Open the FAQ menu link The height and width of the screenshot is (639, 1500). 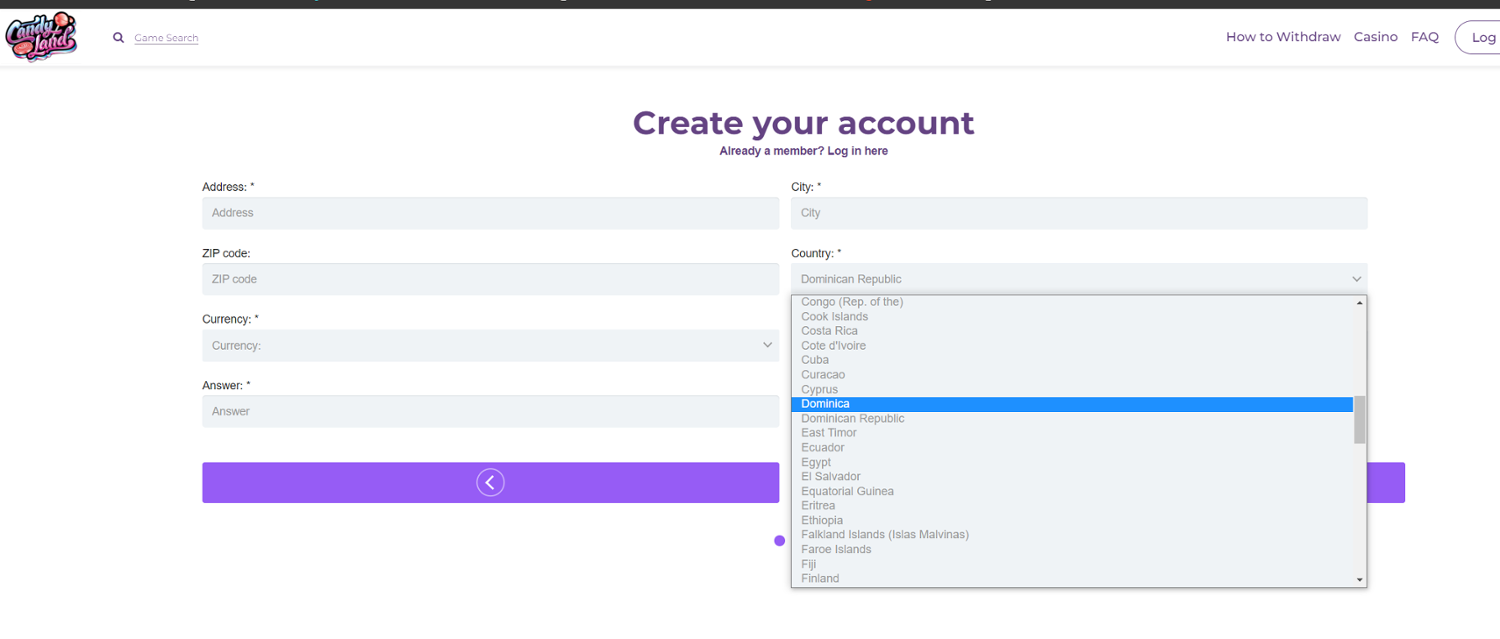point(1424,37)
